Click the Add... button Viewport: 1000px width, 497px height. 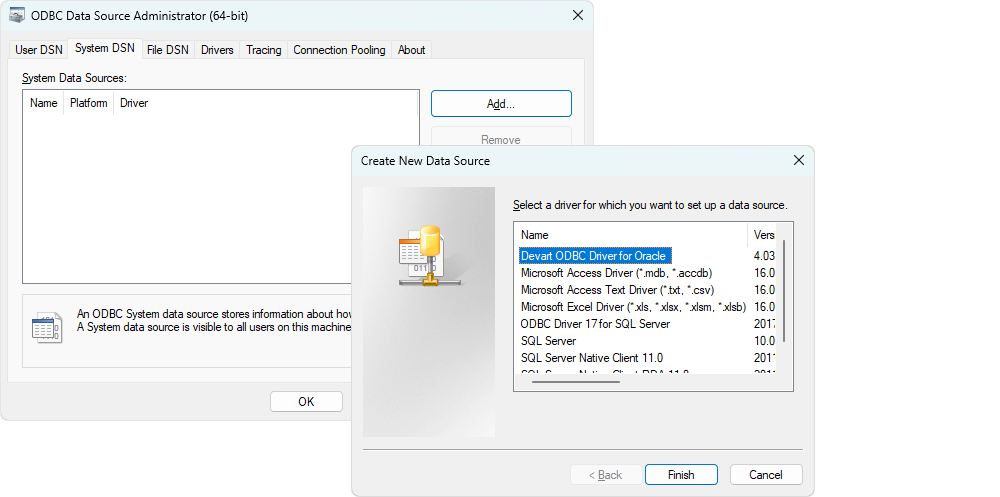click(x=501, y=104)
